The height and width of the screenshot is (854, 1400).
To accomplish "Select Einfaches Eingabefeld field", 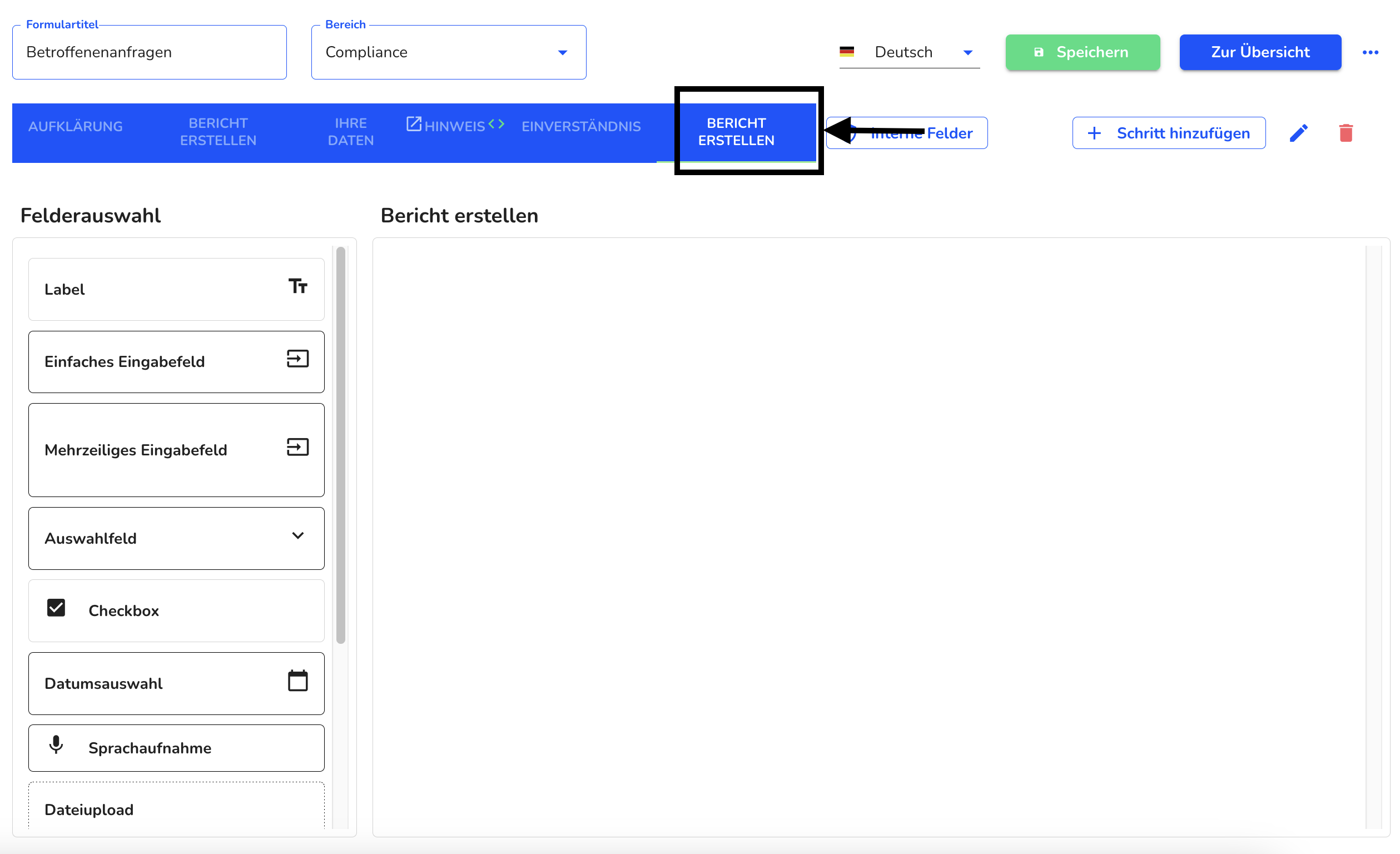I will 177,361.
